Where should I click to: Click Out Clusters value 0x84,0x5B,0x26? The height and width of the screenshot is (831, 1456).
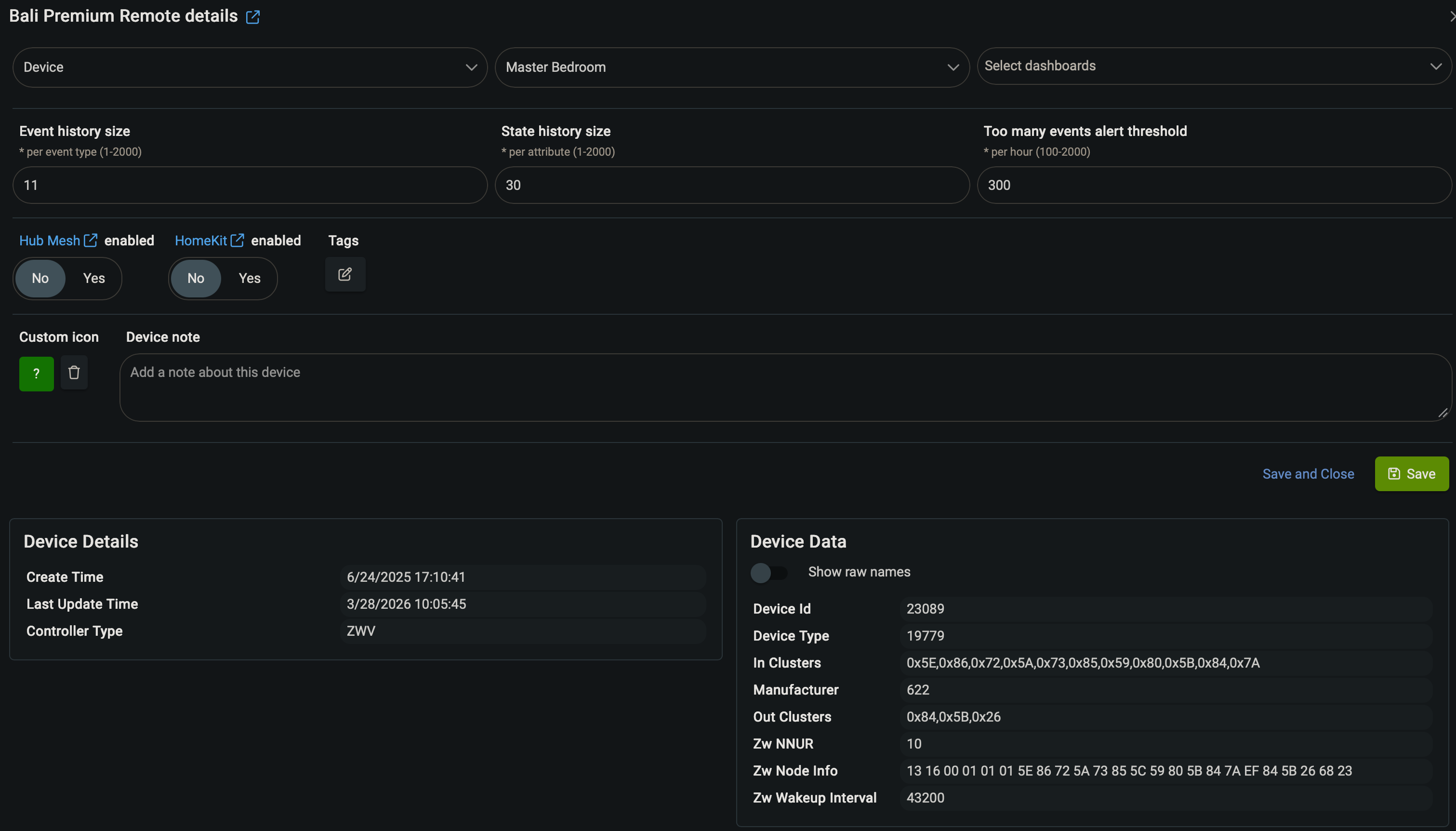point(953,717)
